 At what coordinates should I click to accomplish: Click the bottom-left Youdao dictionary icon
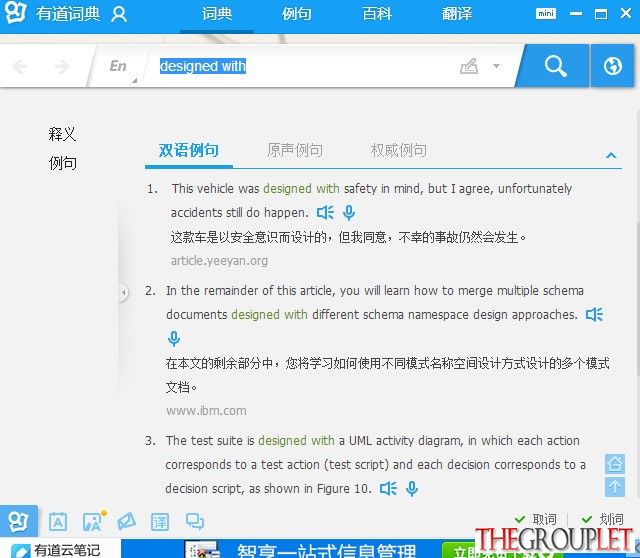[18, 521]
